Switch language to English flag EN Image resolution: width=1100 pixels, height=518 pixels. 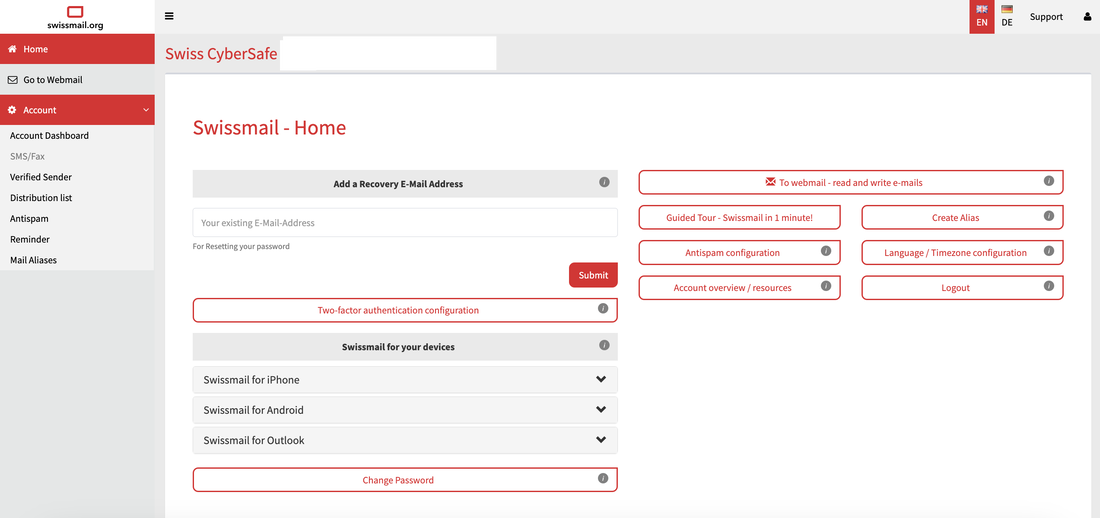coord(981,17)
